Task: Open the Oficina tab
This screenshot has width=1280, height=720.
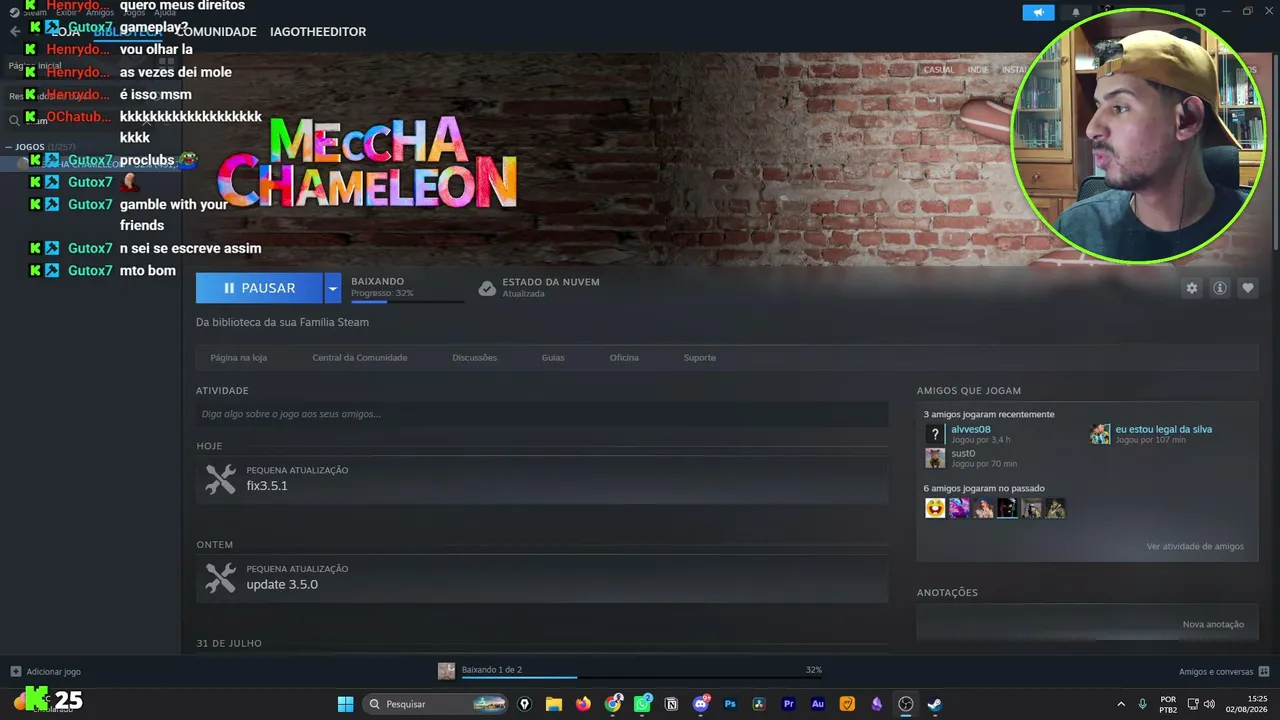Action: (624, 357)
